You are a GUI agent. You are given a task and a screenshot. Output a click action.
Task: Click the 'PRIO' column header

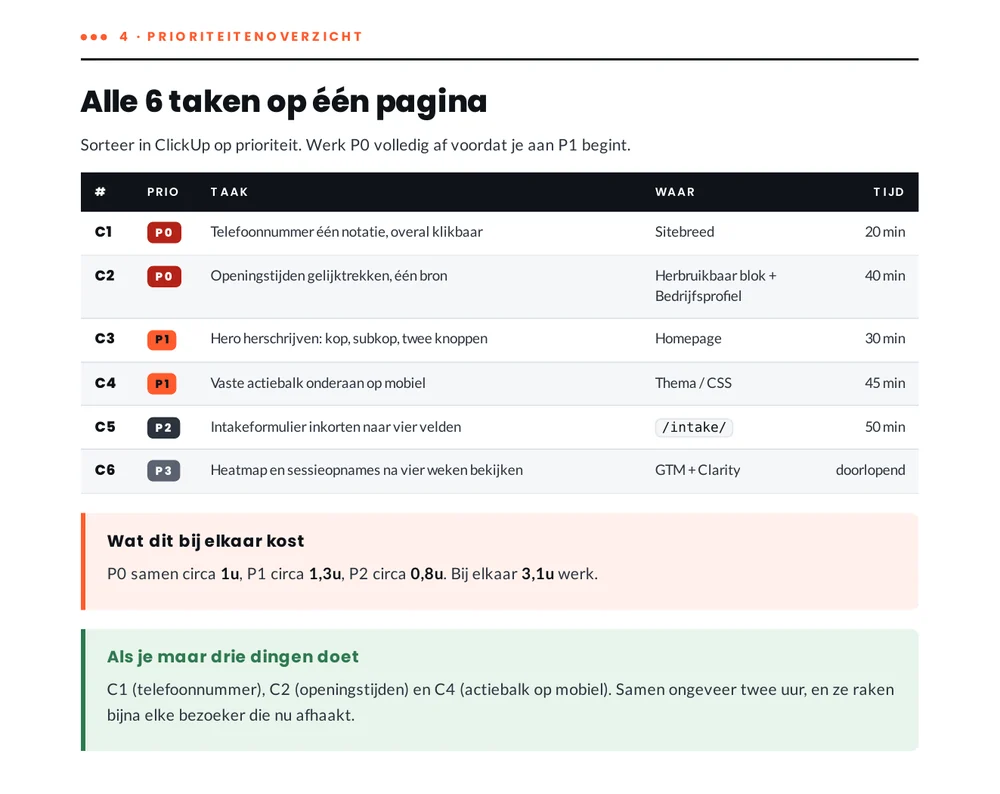coord(163,192)
